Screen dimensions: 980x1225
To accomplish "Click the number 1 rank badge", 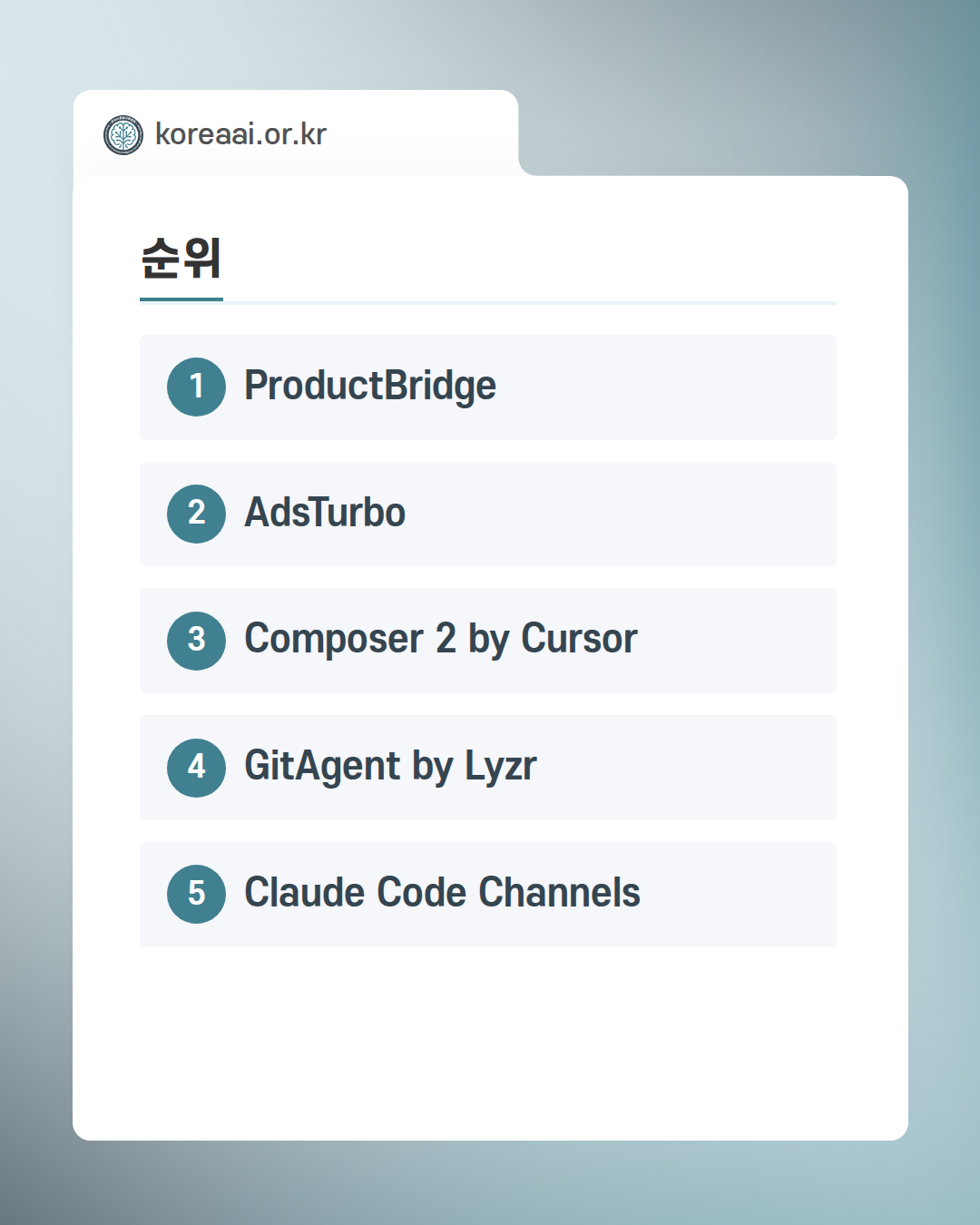I will pyautogui.click(x=196, y=387).
